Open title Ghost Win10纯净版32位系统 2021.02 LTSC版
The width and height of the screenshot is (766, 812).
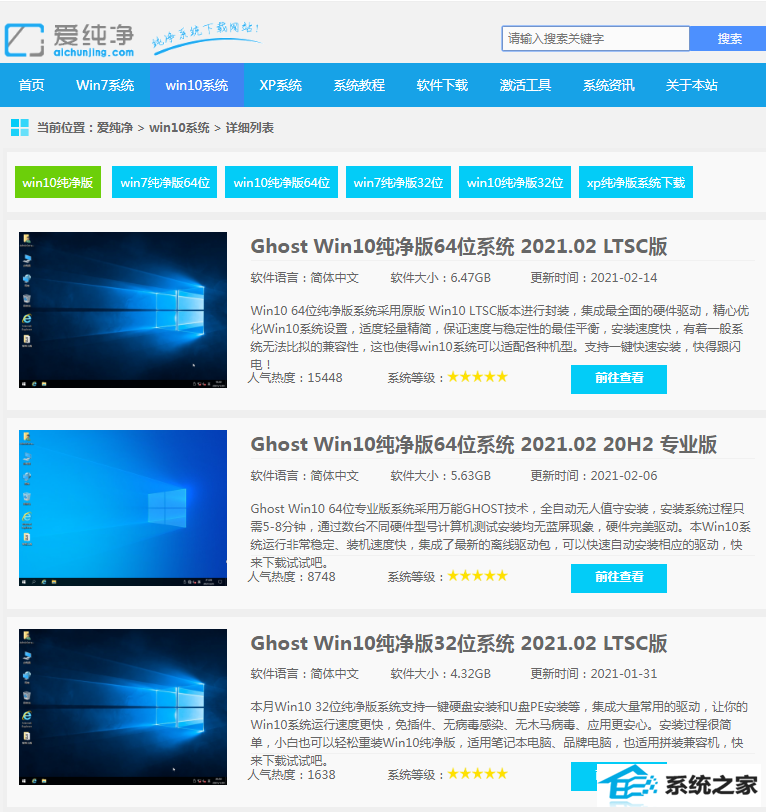[459, 643]
